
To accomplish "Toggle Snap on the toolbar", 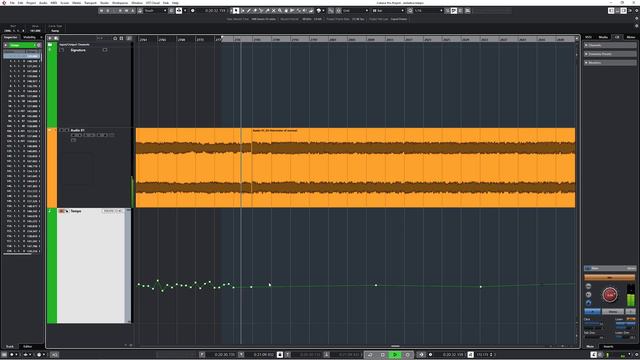I will coord(331,11).
